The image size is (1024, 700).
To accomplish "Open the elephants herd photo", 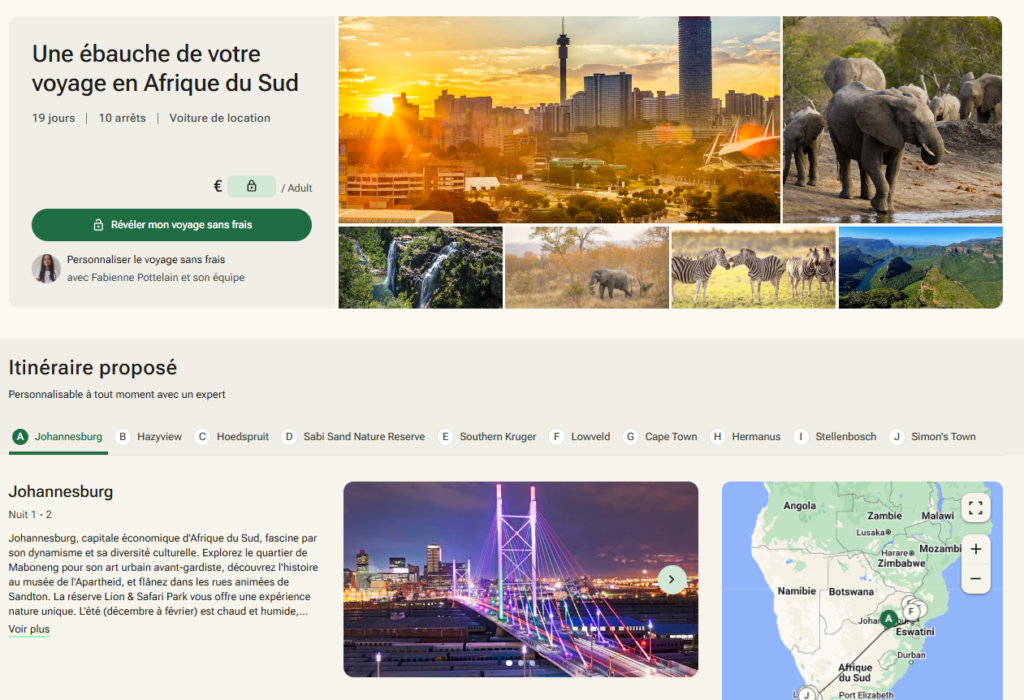I will 892,119.
